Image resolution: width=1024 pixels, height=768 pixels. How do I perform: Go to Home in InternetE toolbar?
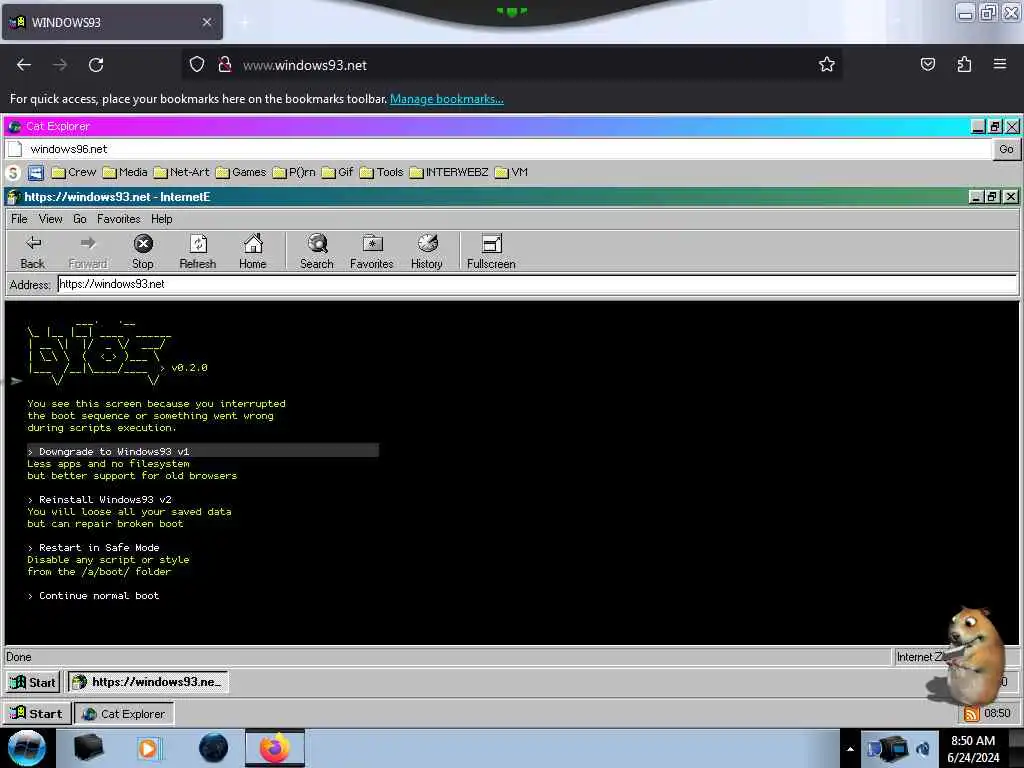click(253, 251)
